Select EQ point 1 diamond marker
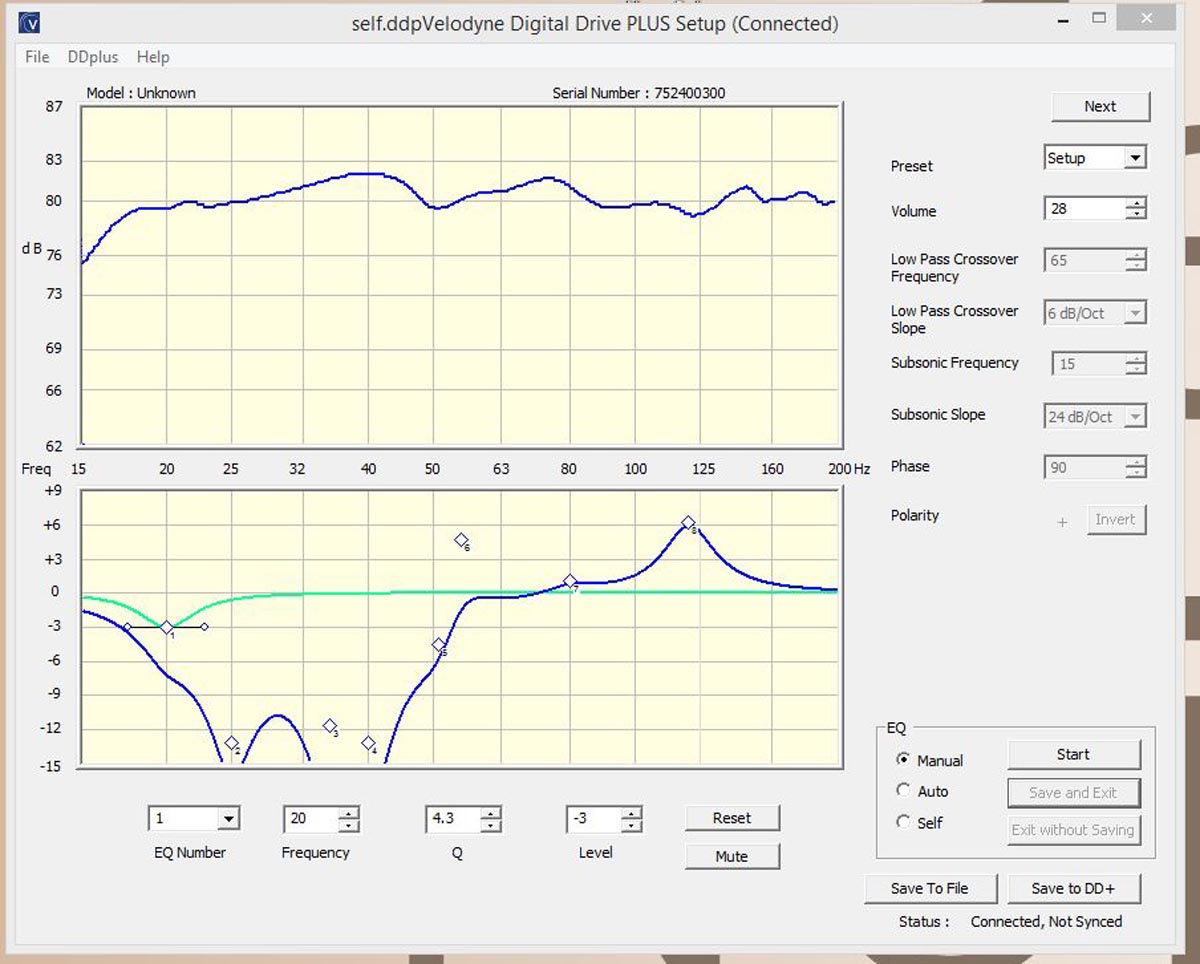 [x=166, y=627]
